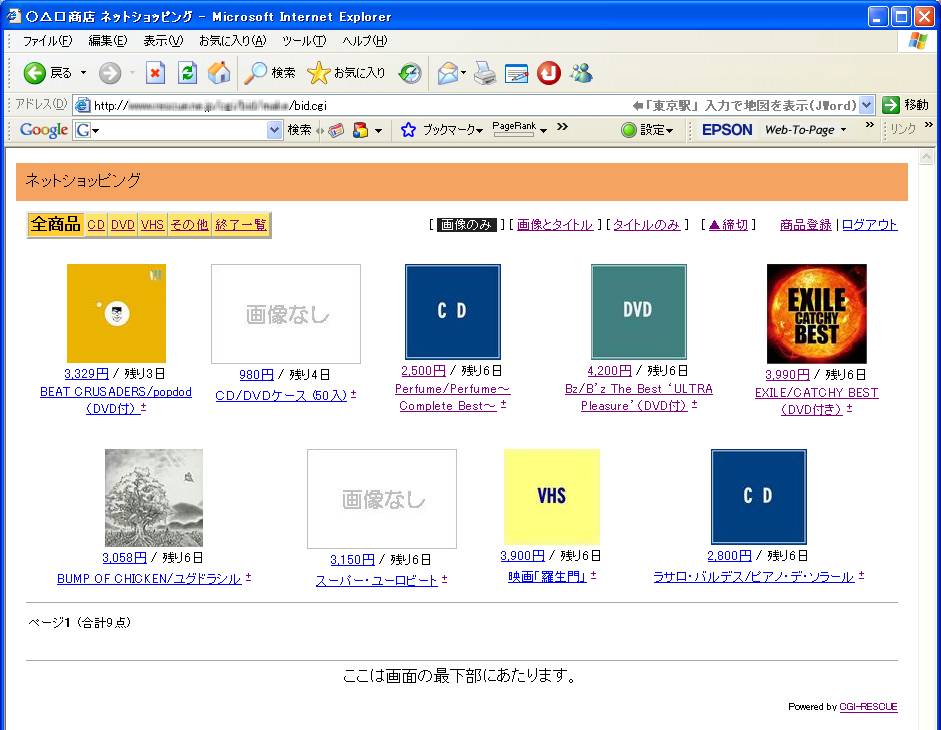941x730 pixels.
Task: Click the Forward arrow icon
Action: pos(110,73)
